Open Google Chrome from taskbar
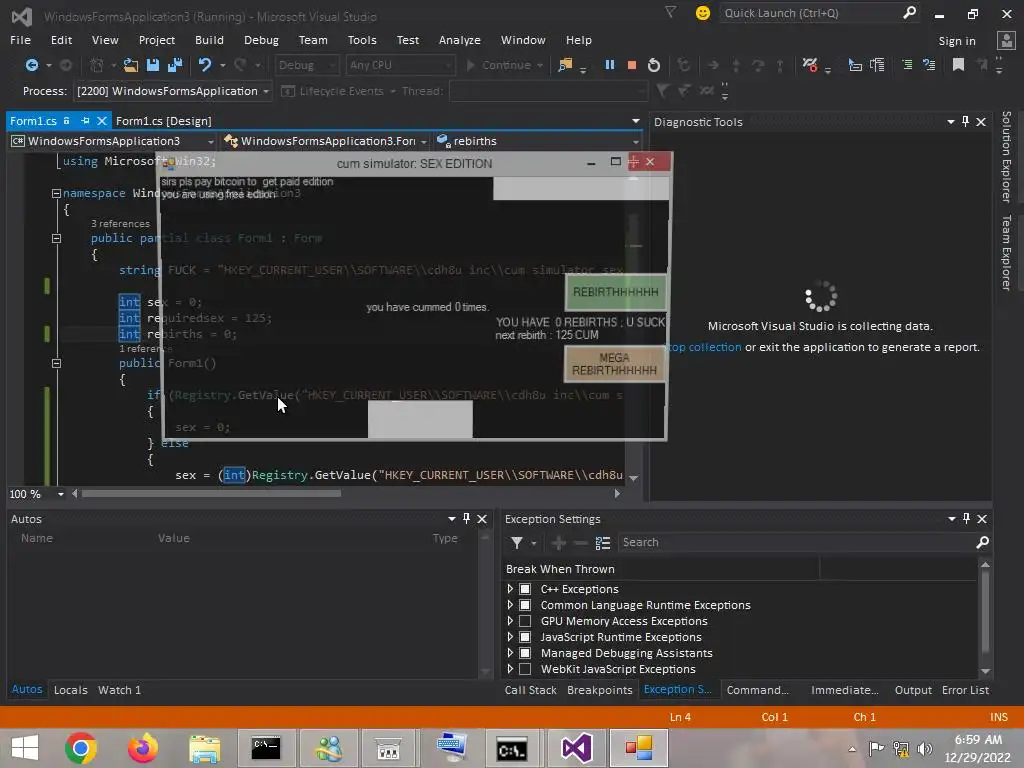The height and width of the screenshot is (768, 1024). click(x=81, y=748)
